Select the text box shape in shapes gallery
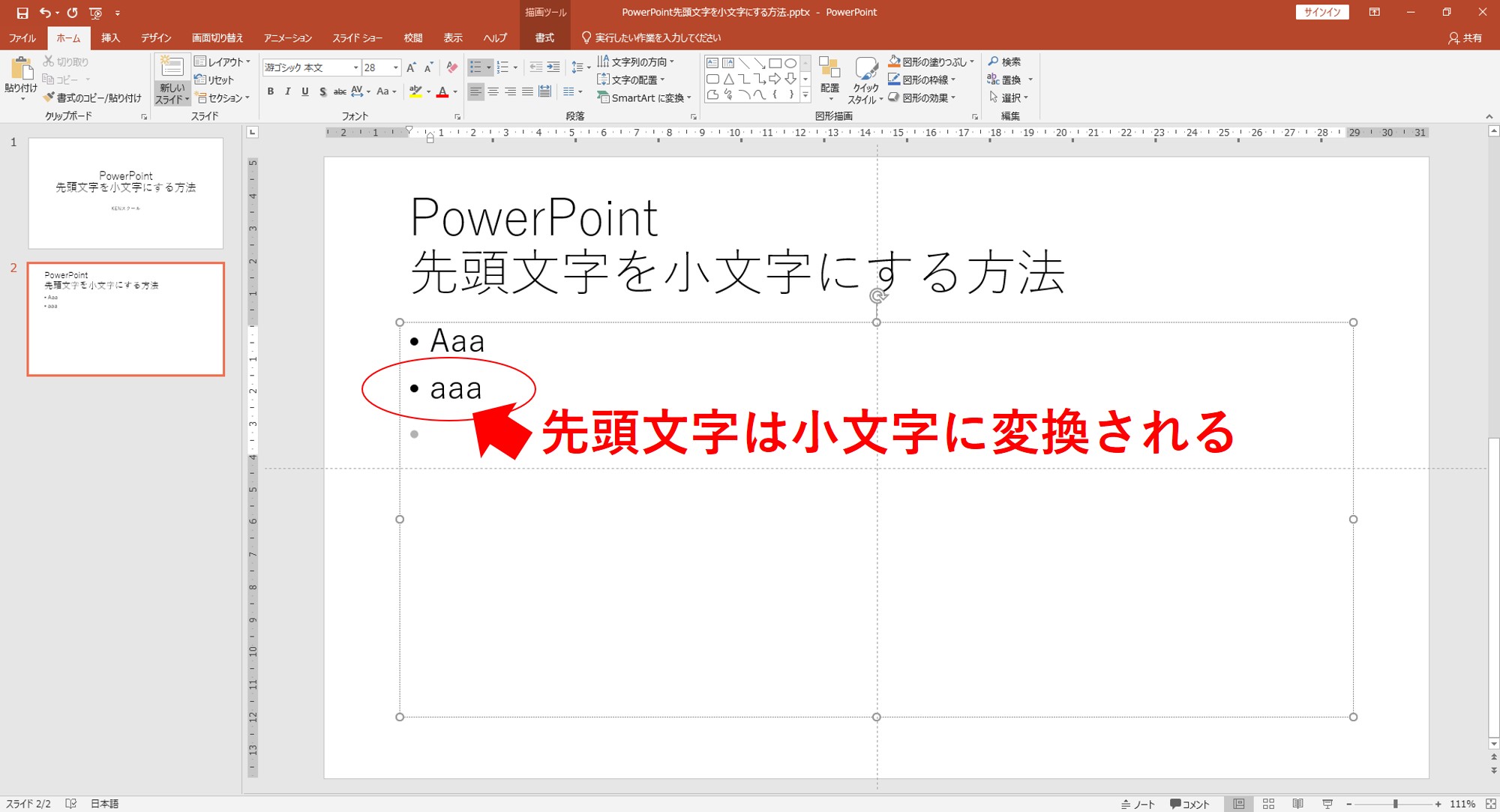This screenshot has height=812, width=1500. (x=712, y=64)
